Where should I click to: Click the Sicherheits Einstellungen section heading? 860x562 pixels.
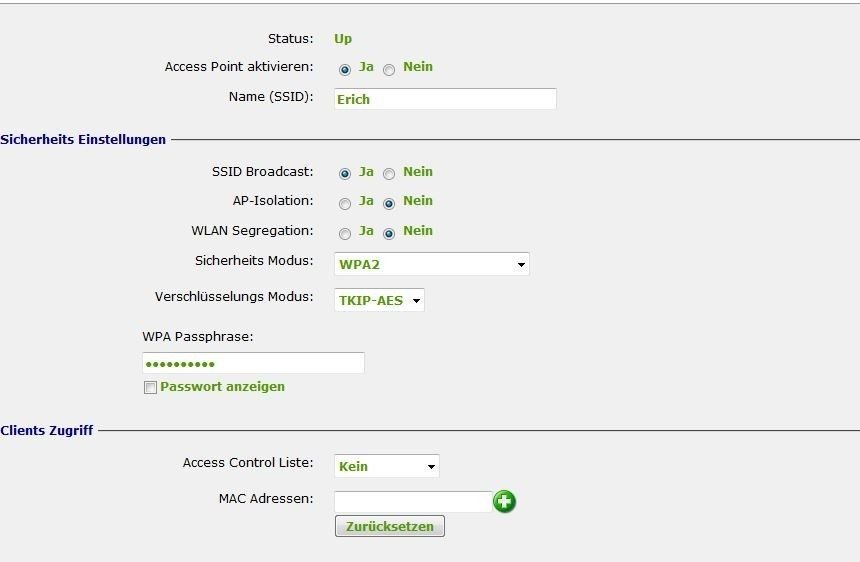[83, 139]
